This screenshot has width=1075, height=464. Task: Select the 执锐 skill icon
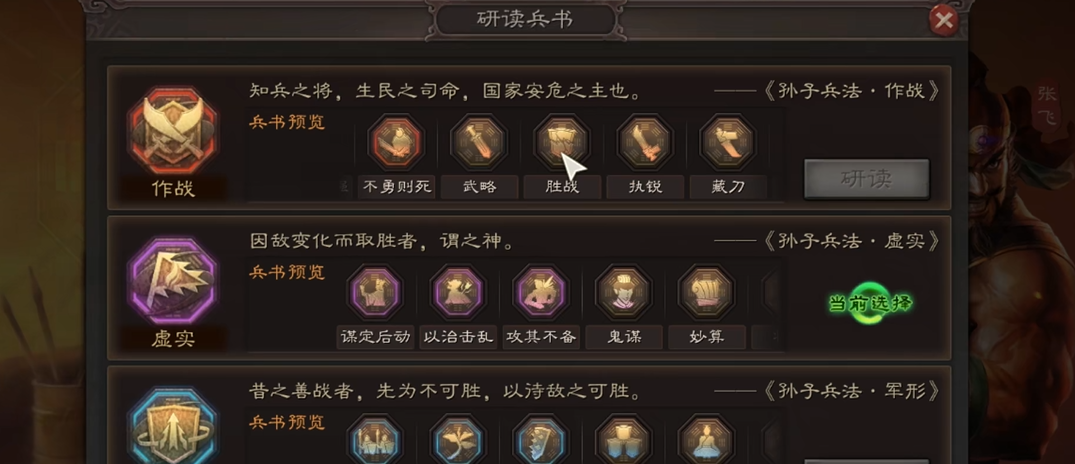(x=644, y=142)
